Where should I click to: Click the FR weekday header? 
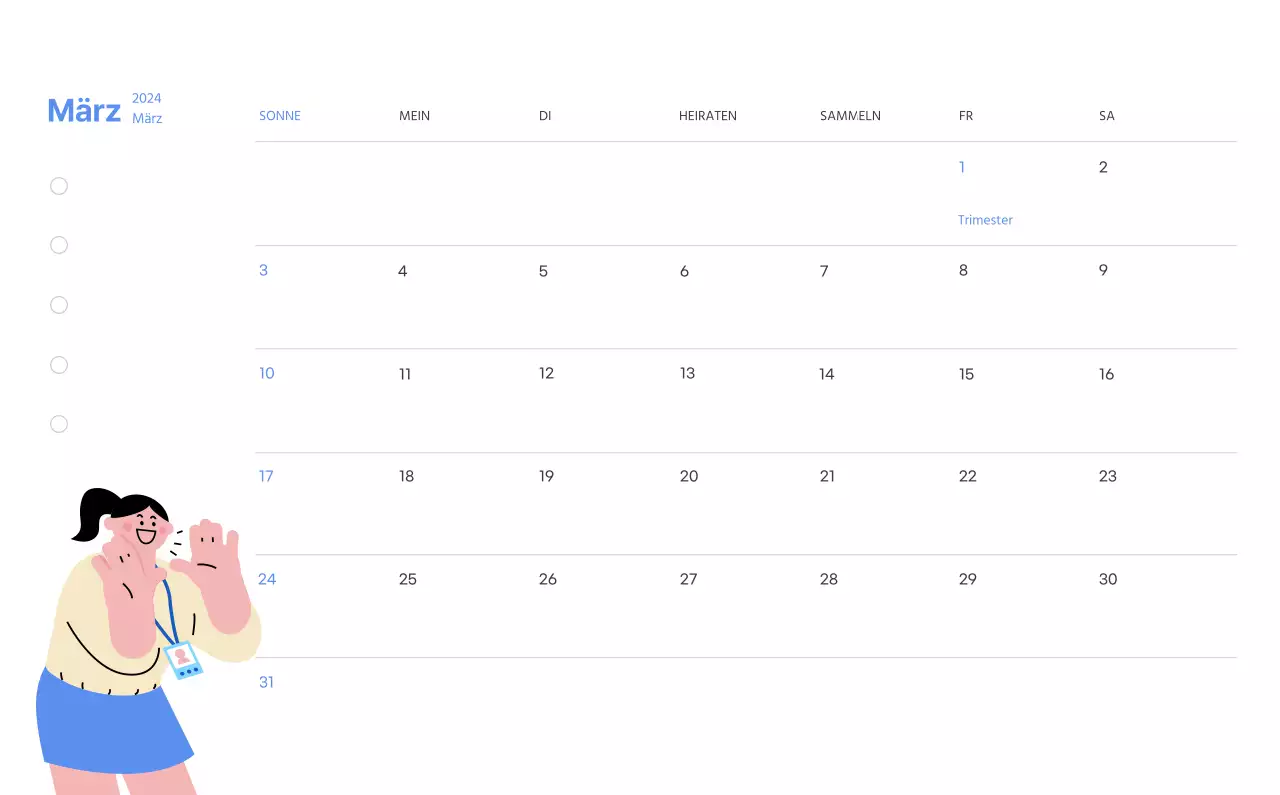coord(965,115)
